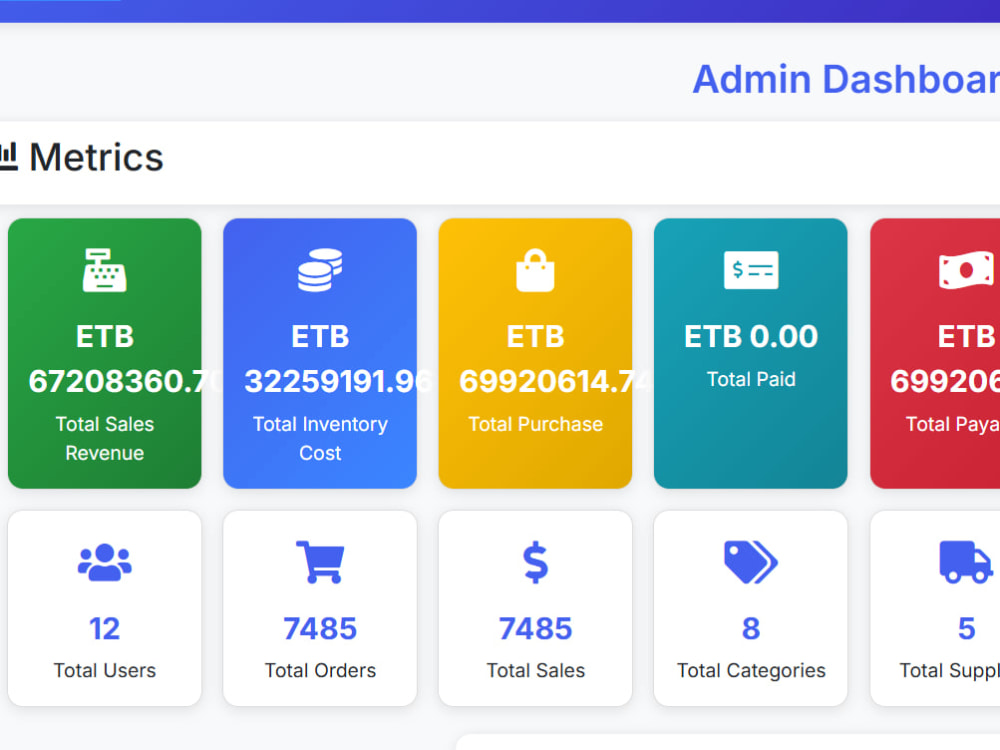Click the number 12 on the users card
Image resolution: width=1000 pixels, height=750 pixels.
click(x=105, y=629)
